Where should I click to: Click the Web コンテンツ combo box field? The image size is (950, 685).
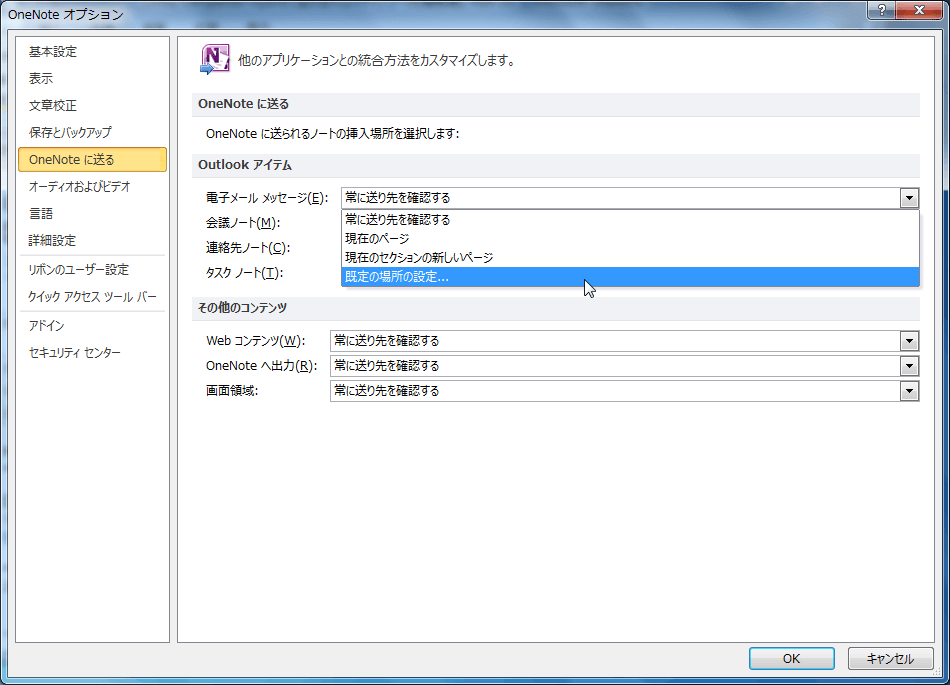pyautogui.click(x=624, y=341)
